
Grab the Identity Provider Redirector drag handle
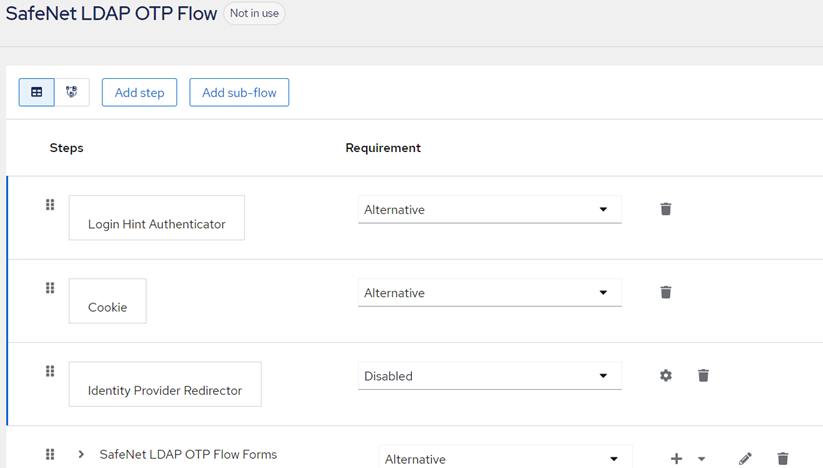50,371
